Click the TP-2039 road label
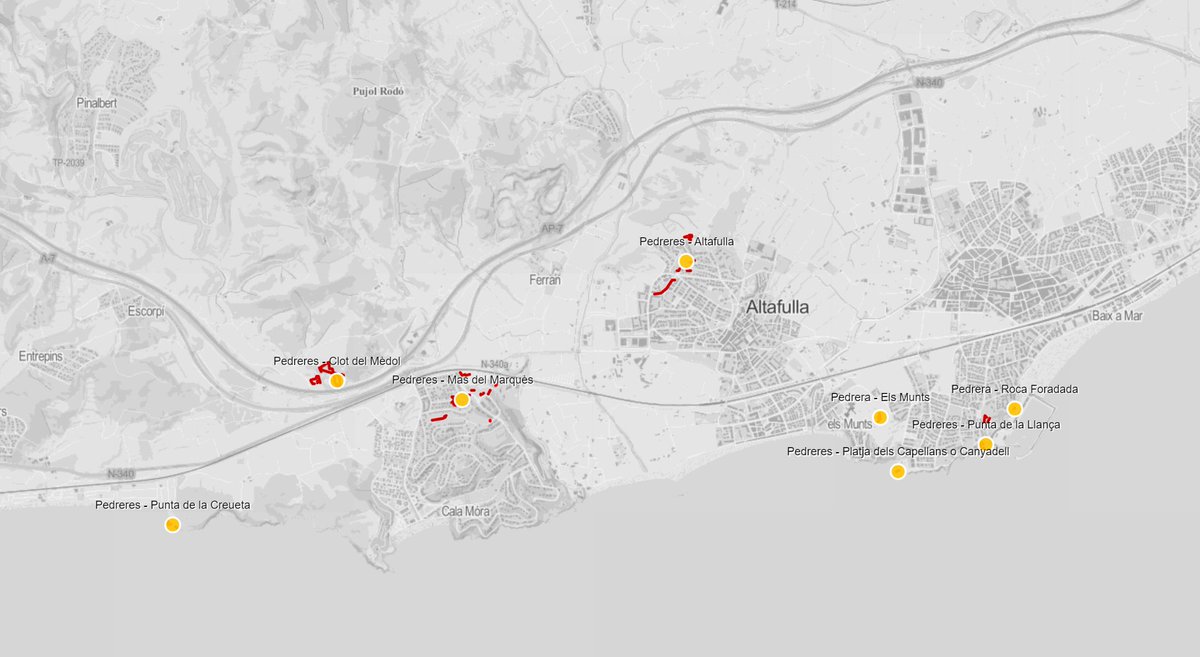The height and width of the screenshot is (657, 1200). (71, 162)
